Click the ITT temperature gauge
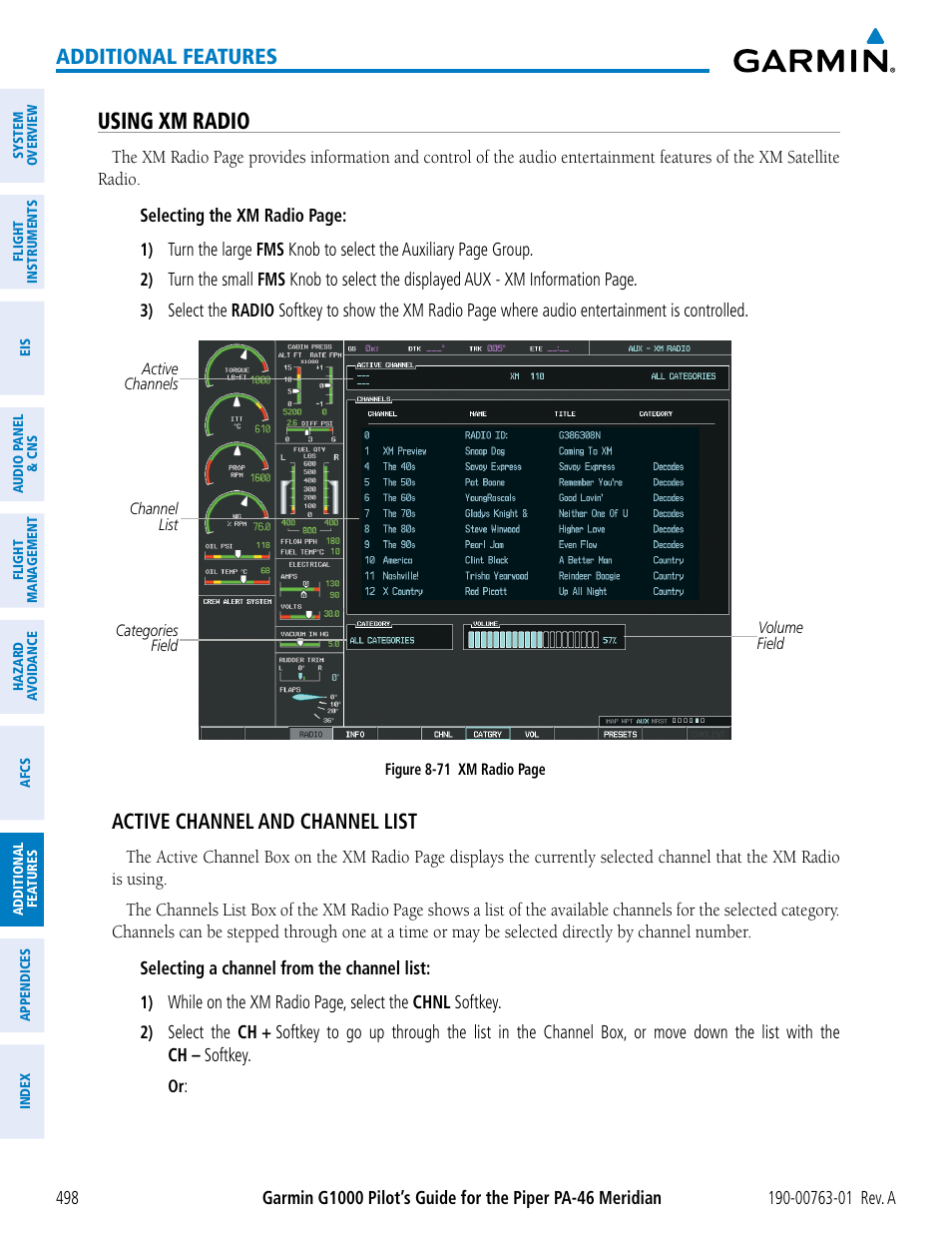This screenshot has width=952, height=1233. [238, 416]
